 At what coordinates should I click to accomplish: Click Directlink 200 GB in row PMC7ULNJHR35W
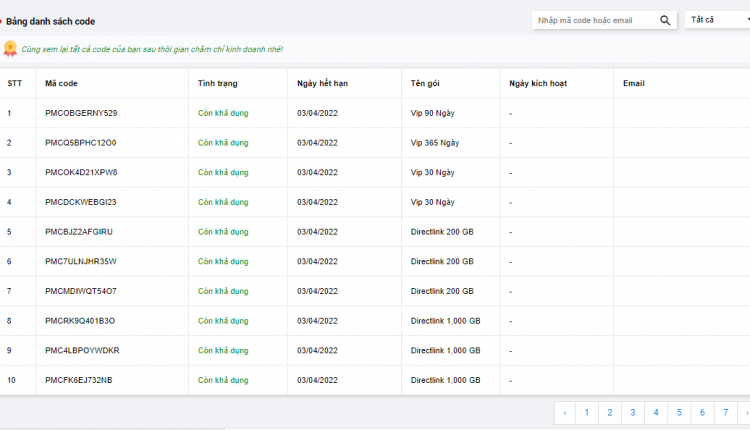coord(442,261)
